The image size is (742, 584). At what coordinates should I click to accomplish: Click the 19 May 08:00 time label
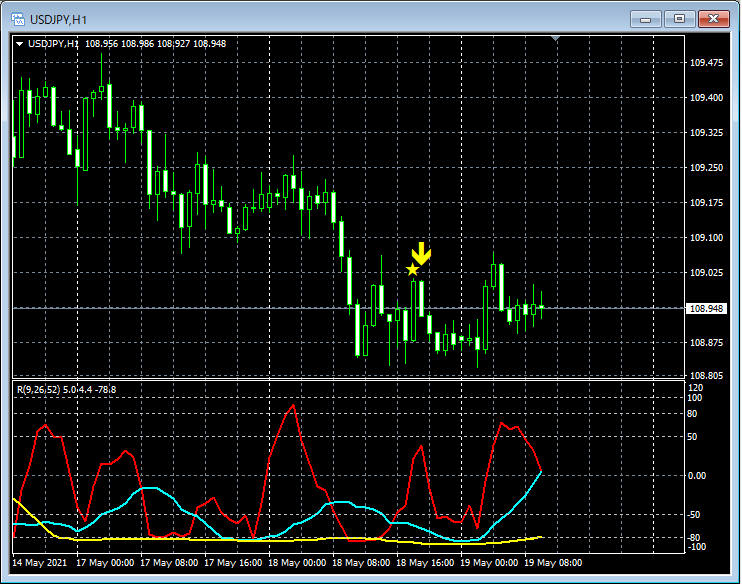point(553,563)
